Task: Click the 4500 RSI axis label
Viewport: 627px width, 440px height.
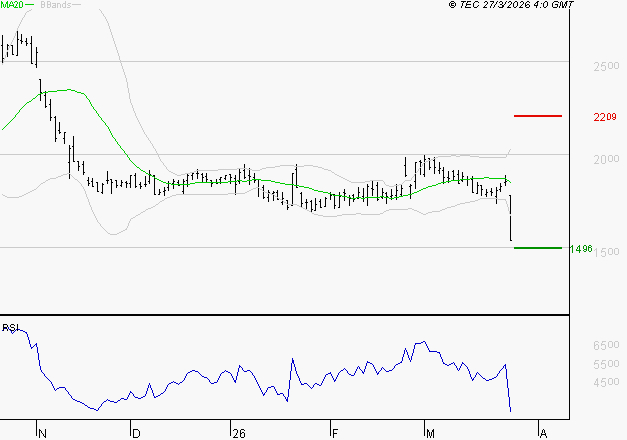Action: pyautogui.click(x=606, y=382)
